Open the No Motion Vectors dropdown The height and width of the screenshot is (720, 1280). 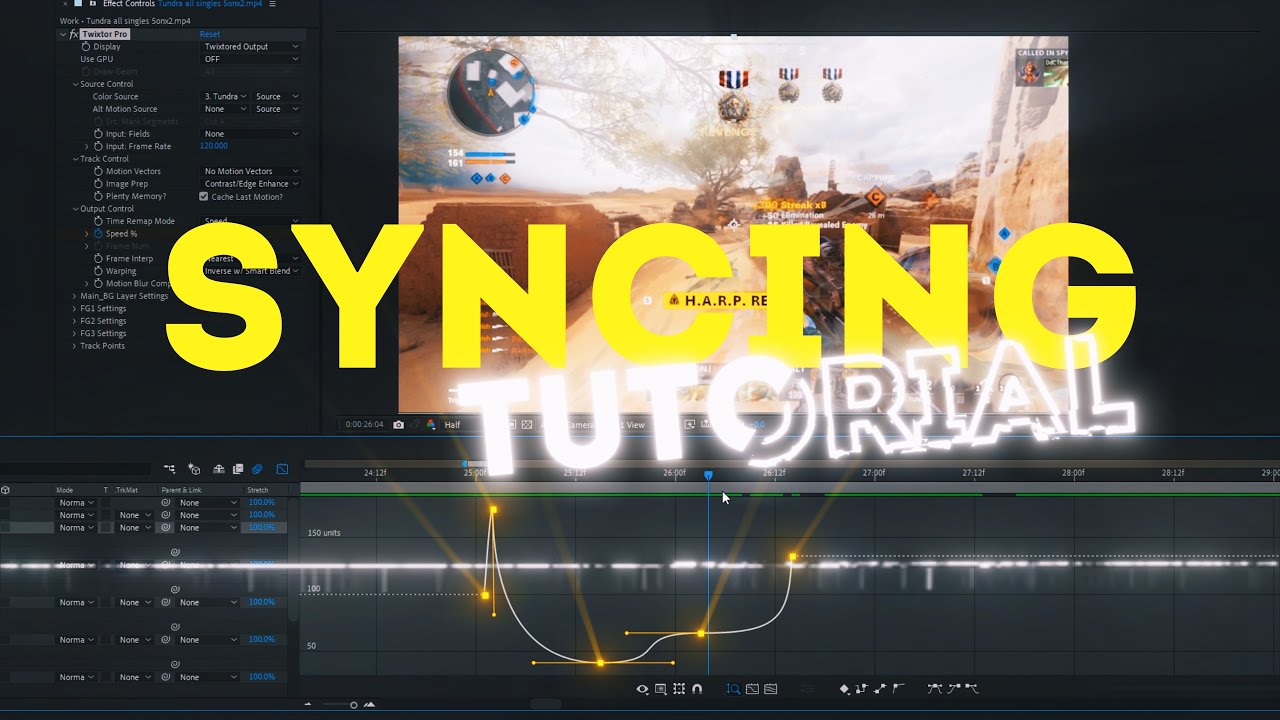point(251,171)
